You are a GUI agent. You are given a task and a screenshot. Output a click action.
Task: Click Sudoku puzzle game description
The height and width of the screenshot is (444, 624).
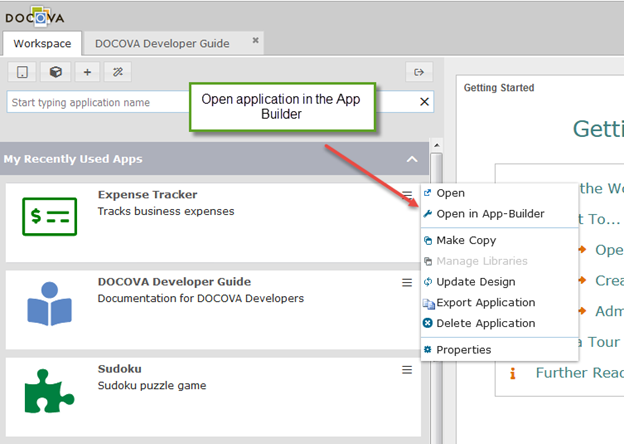coord(152,386)
